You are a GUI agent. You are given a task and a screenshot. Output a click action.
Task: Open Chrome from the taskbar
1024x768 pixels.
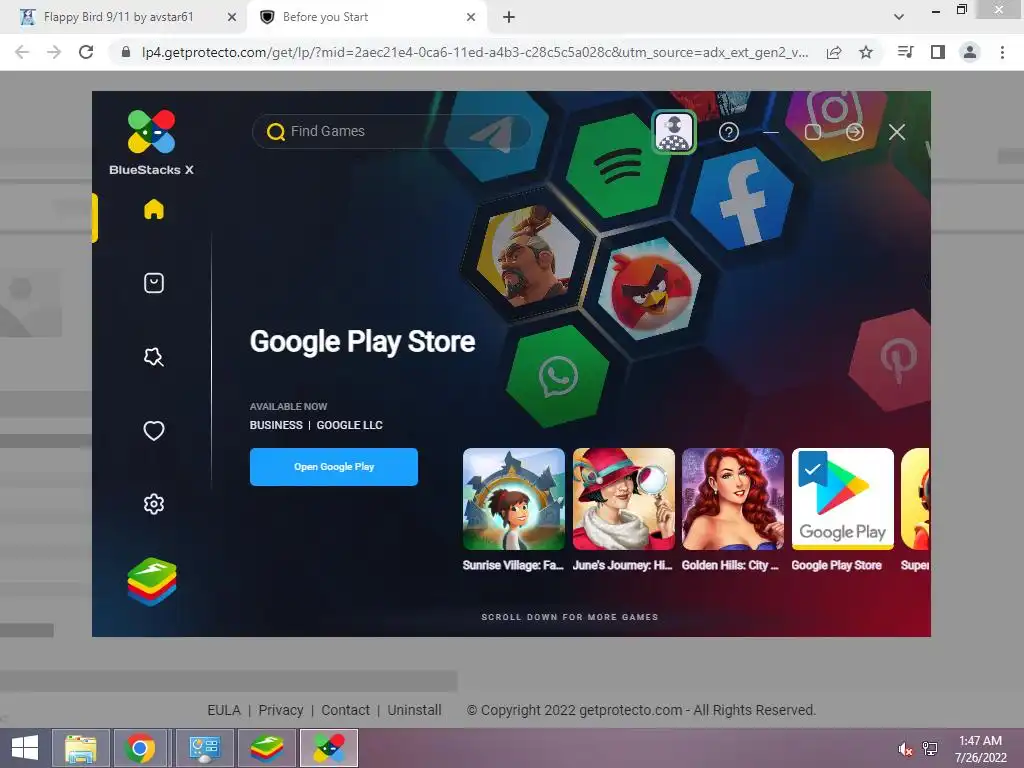(x=140, y=748)
